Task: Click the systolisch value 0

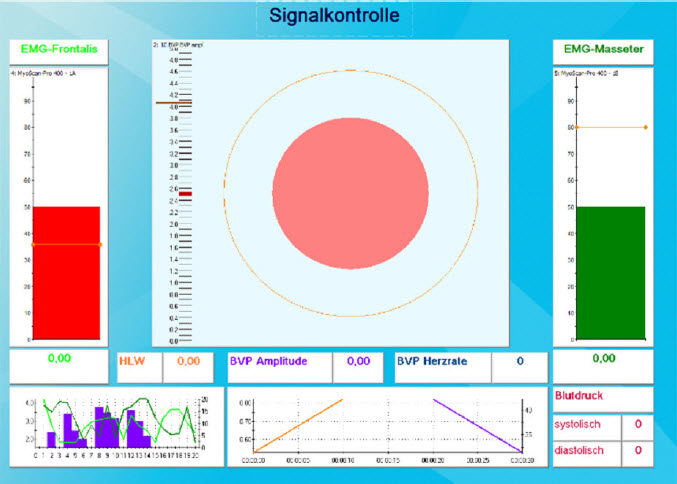Action: point(638,424)
